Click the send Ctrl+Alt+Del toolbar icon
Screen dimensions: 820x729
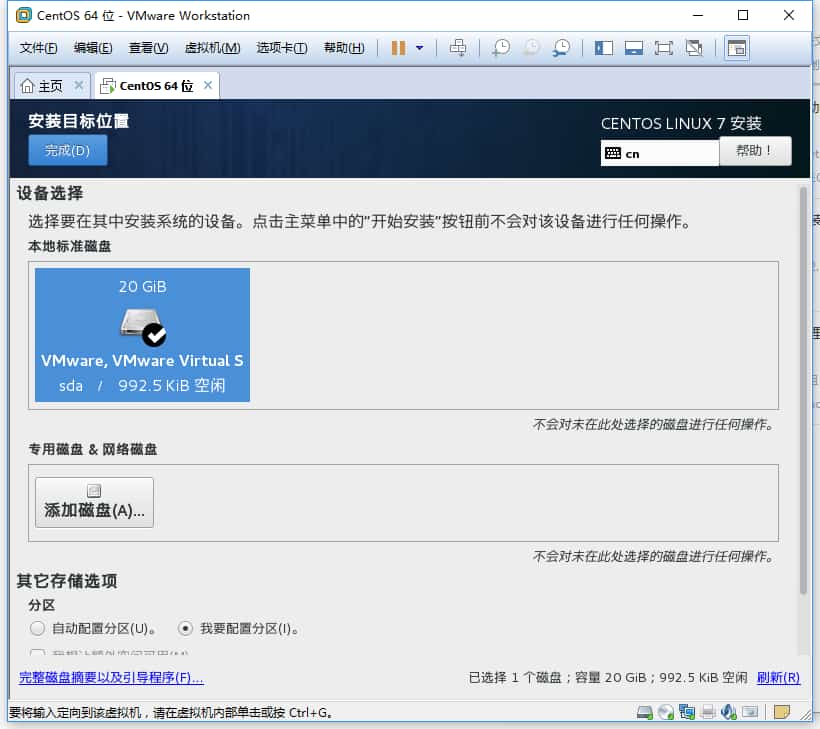pyautogui.click(x=458, y=48)
